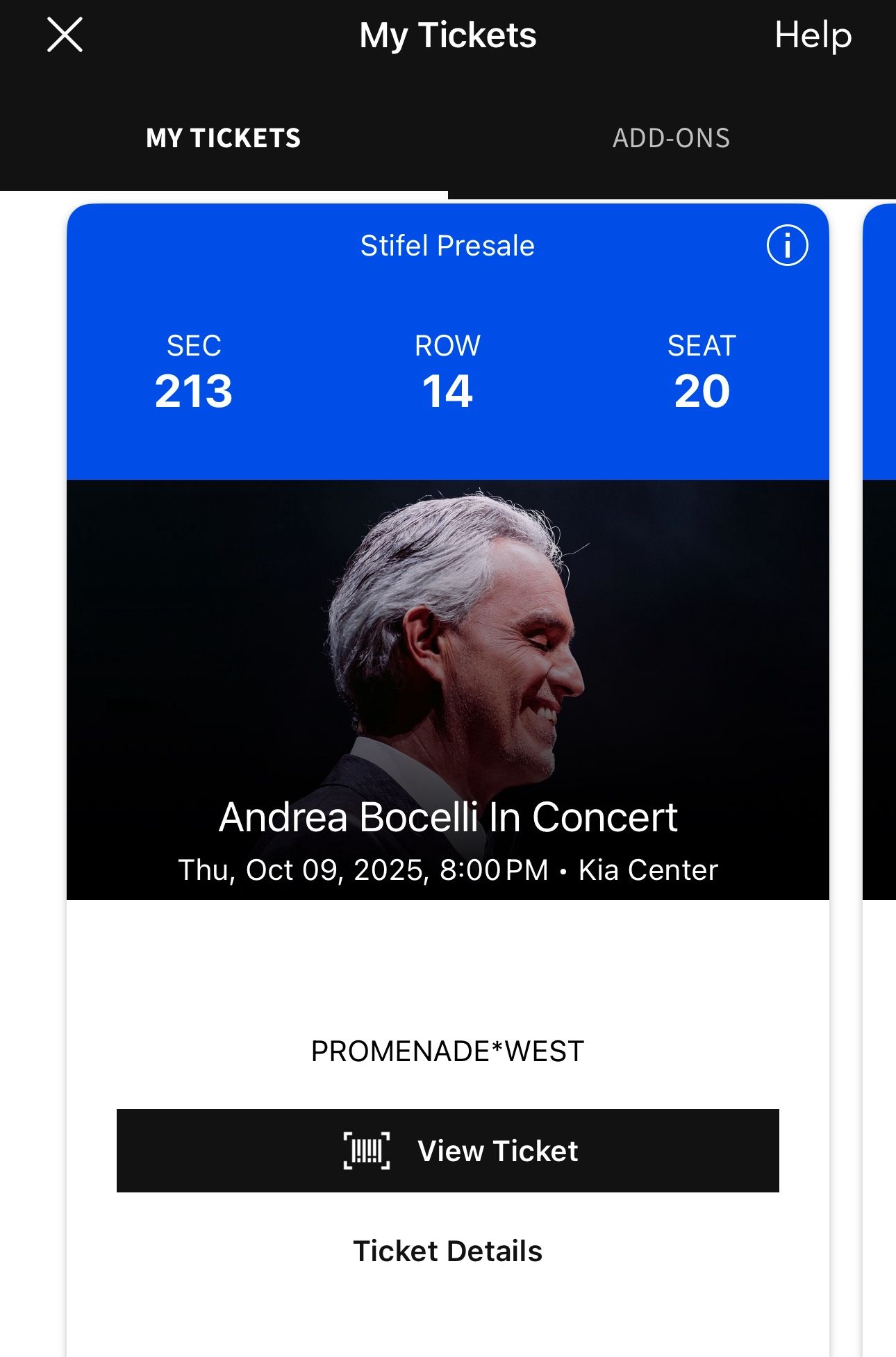The width and height of the screenshot is (896, 1357).
Task: Tap the info icon on ticket card
Action: point(787,246)
